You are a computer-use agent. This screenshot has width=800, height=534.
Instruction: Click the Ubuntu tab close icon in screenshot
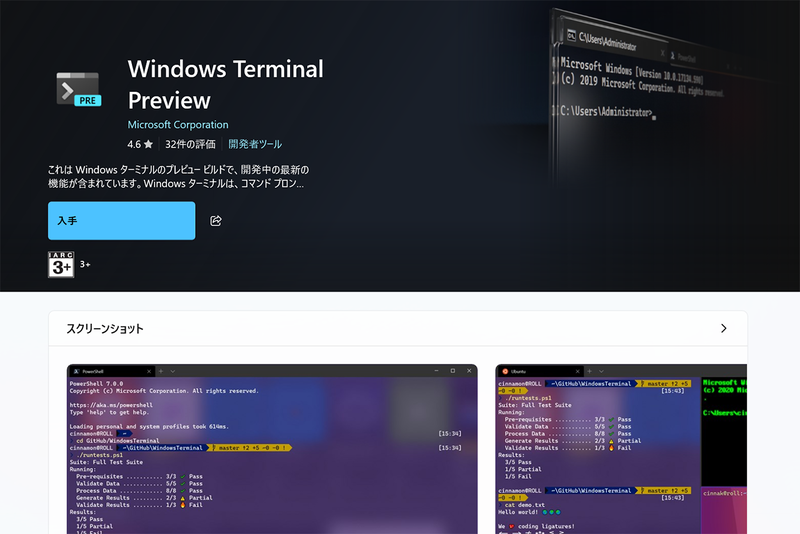[x=578, y=371]
